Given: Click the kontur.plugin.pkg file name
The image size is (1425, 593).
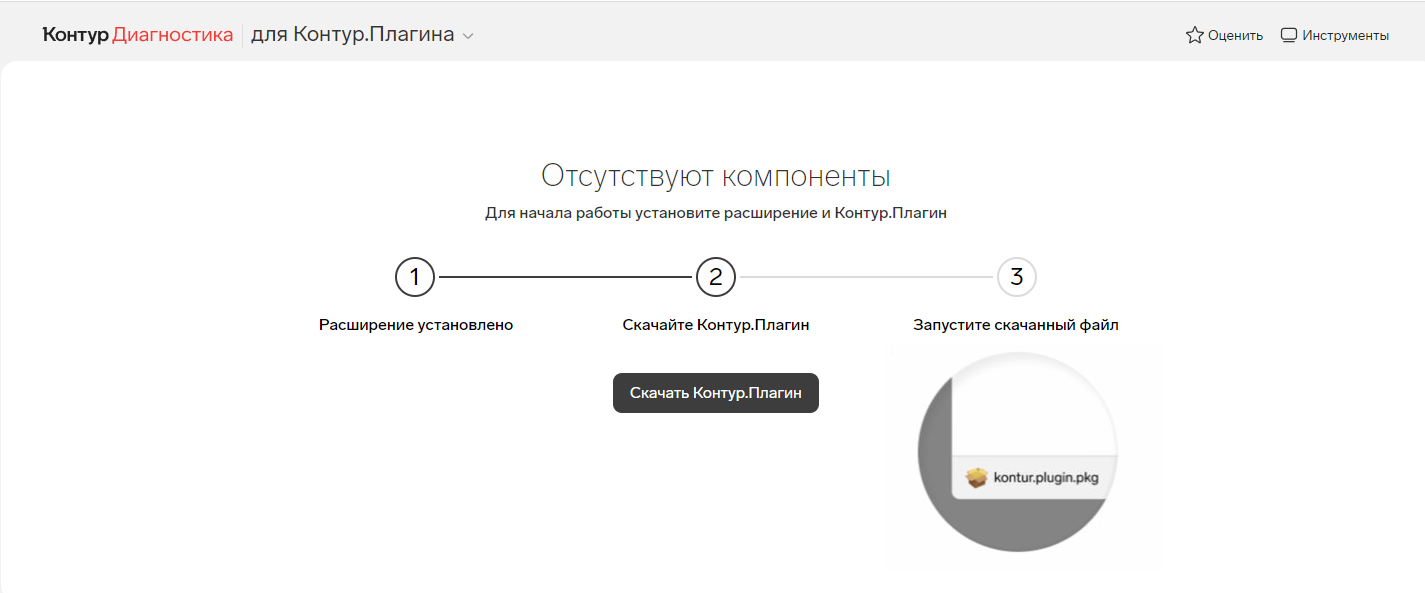Looking at the screenshot, I should (1046, 478).
